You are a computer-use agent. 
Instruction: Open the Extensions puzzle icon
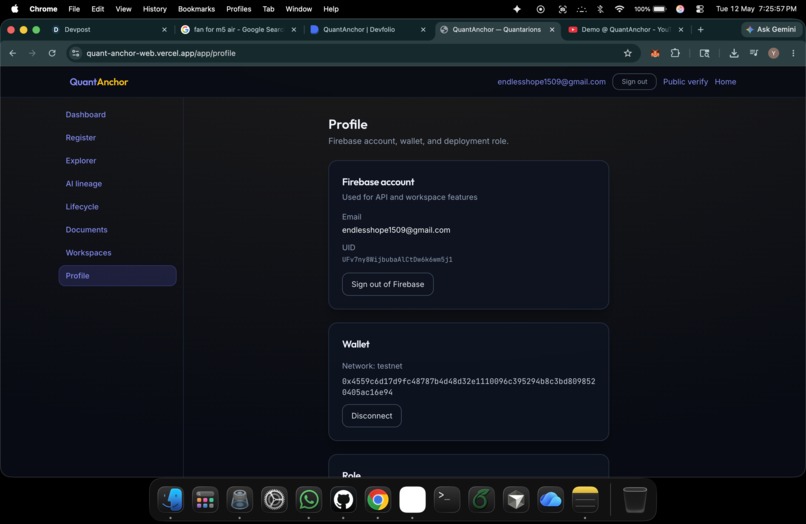point(675,53)
